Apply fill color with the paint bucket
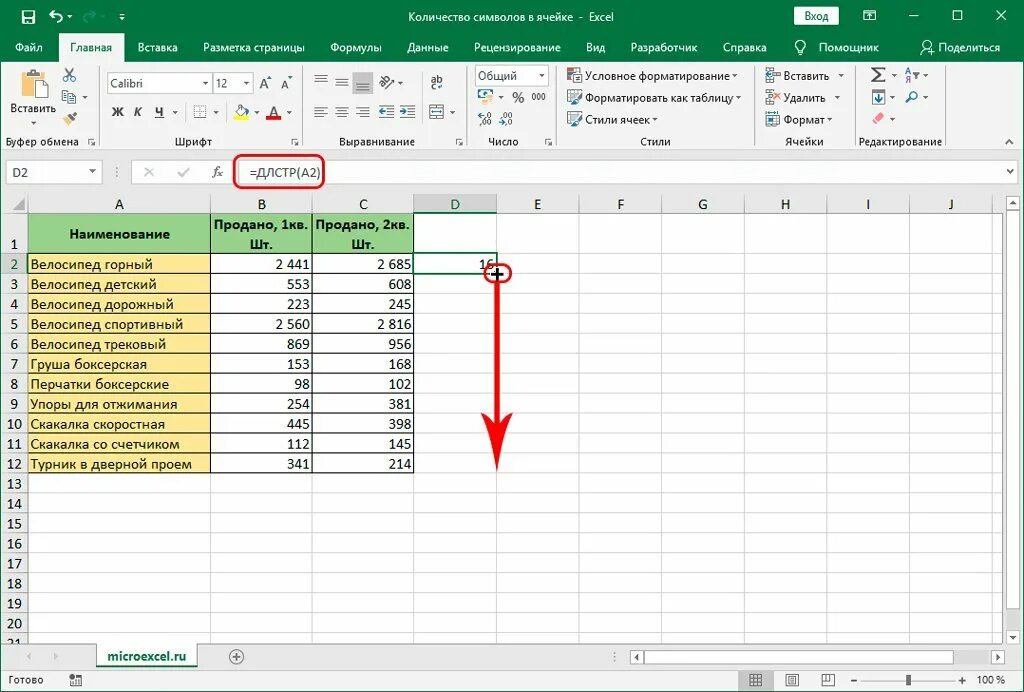1024x692 pixels. pyautogui.click(x=241, y=112)
